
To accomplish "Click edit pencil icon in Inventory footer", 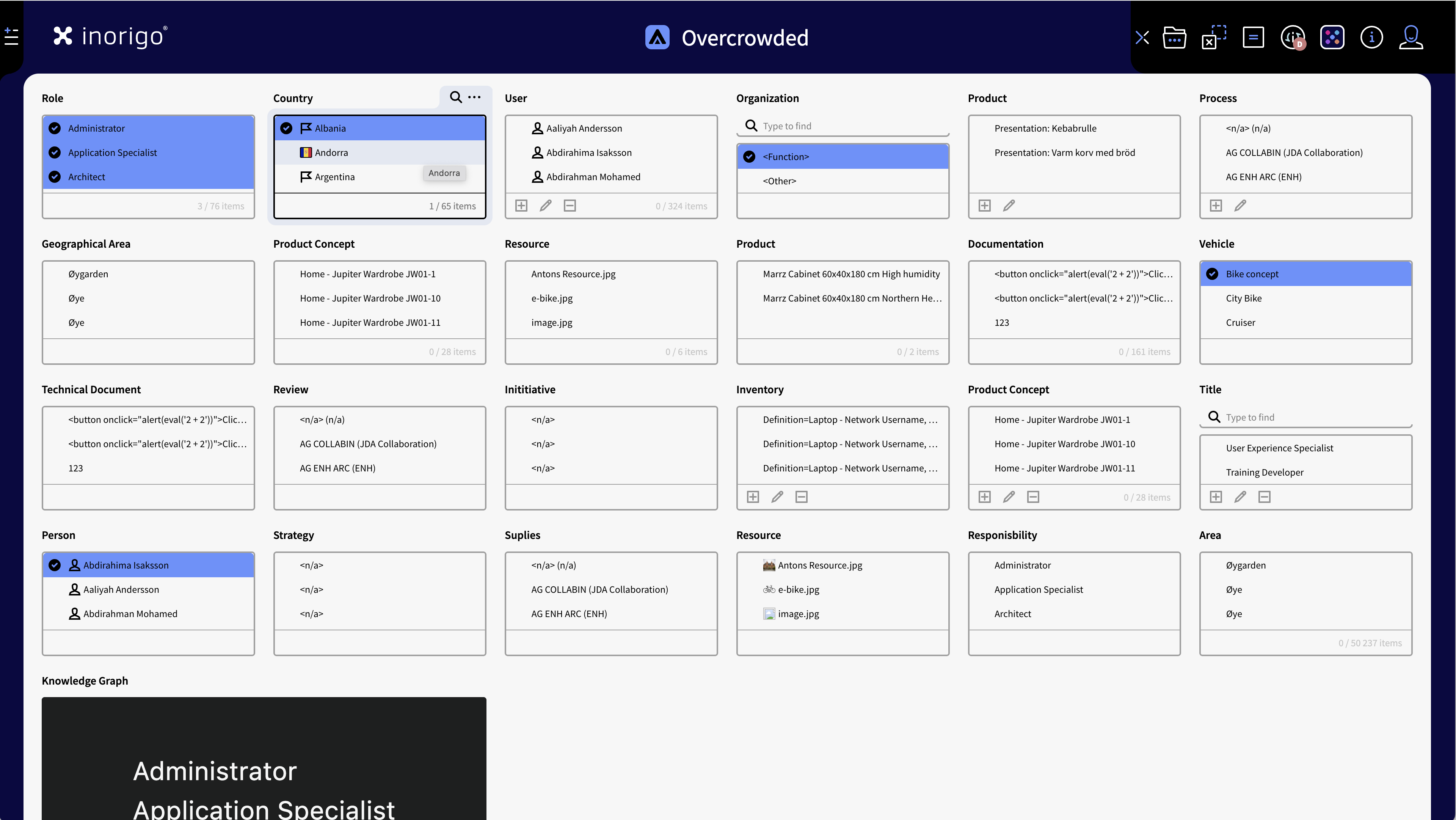I will pyautogui.click(x=777, y=497).
